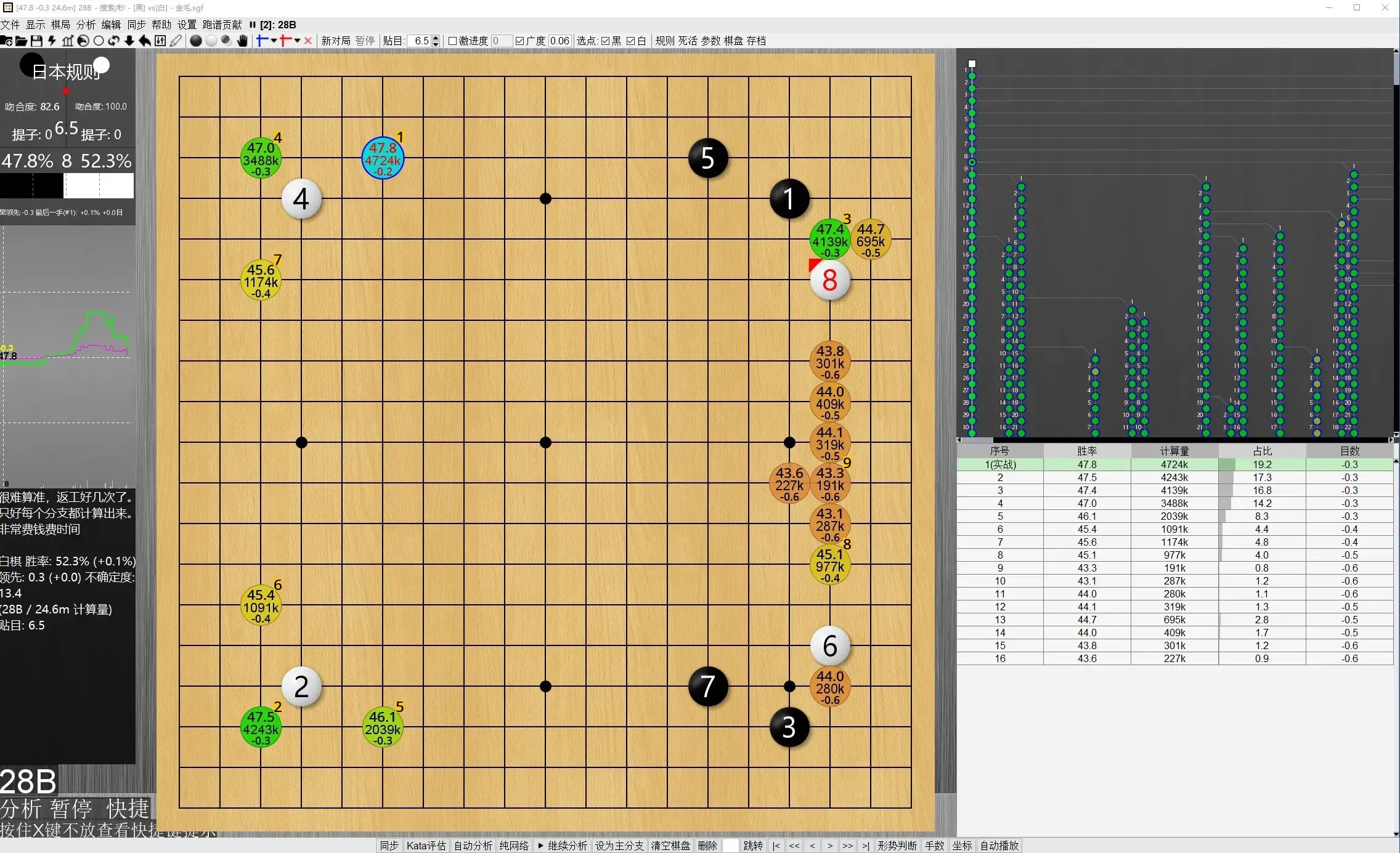This screenshot has height=853, width=1400.
Task: Activate the pencil annotation tool
Action: (x=176, y=41)
